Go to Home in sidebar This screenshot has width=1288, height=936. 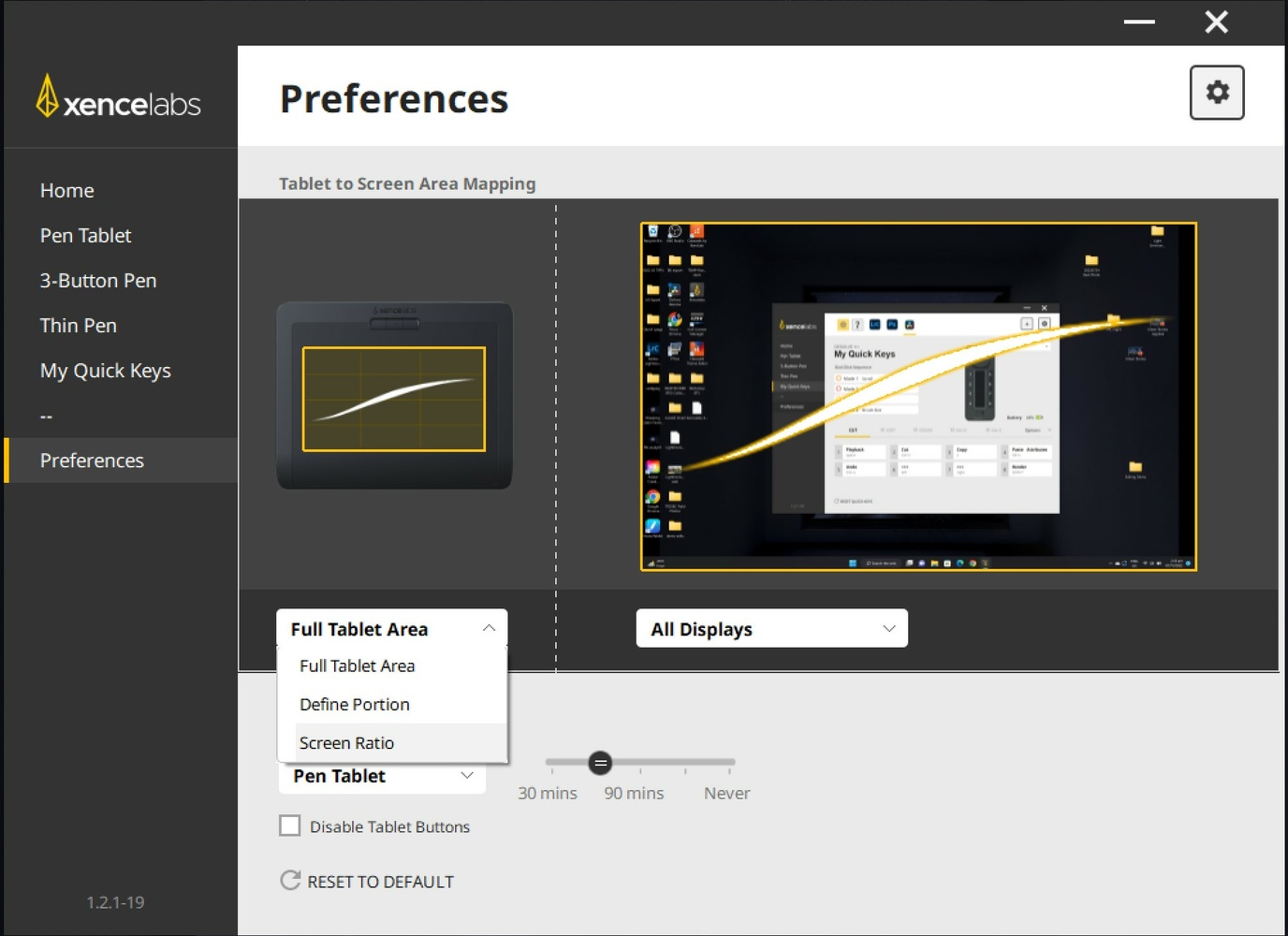point(67,191)
